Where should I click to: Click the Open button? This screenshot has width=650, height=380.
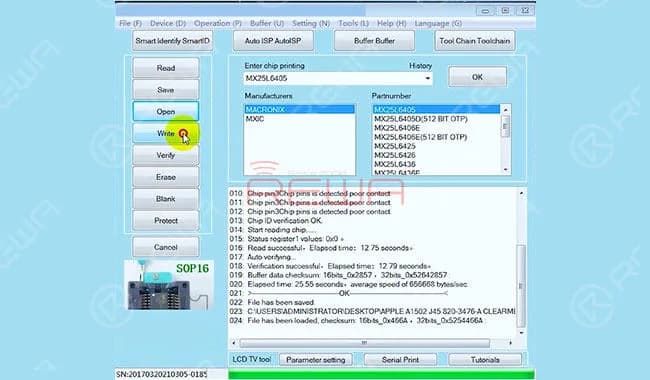coord(166,111)
